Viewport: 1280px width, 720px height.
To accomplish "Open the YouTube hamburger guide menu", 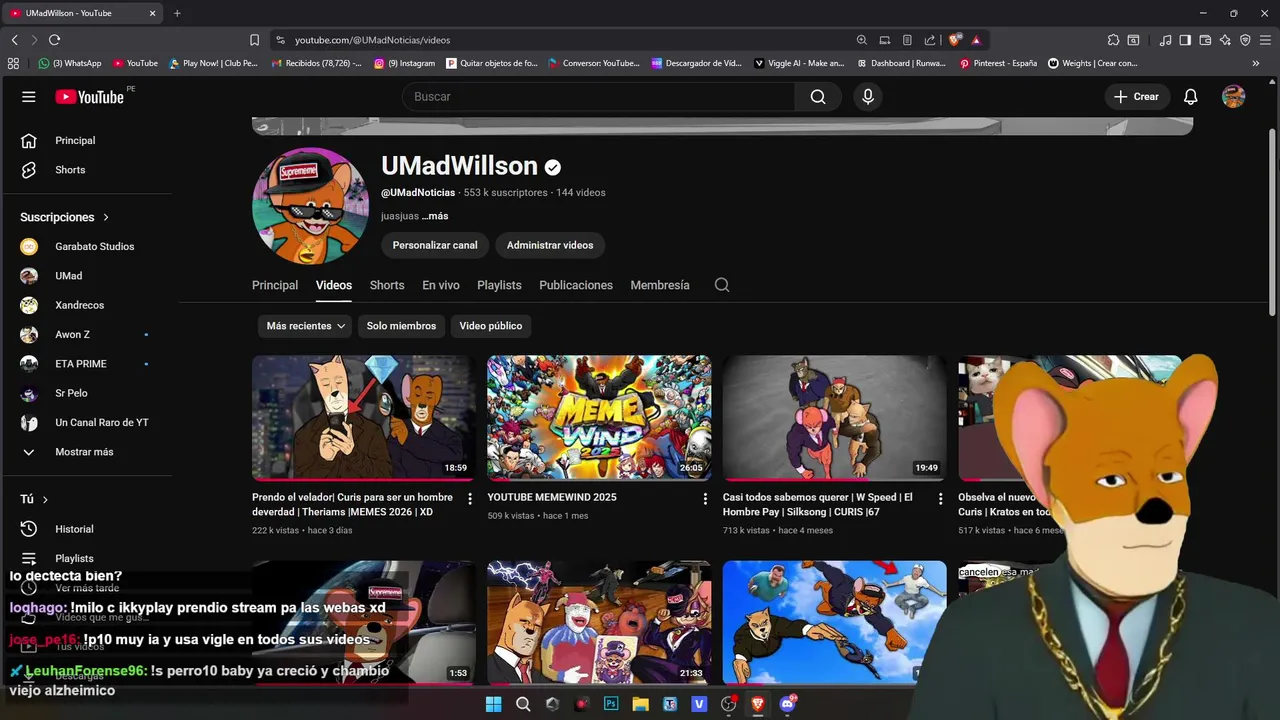I will pos(29,97).
